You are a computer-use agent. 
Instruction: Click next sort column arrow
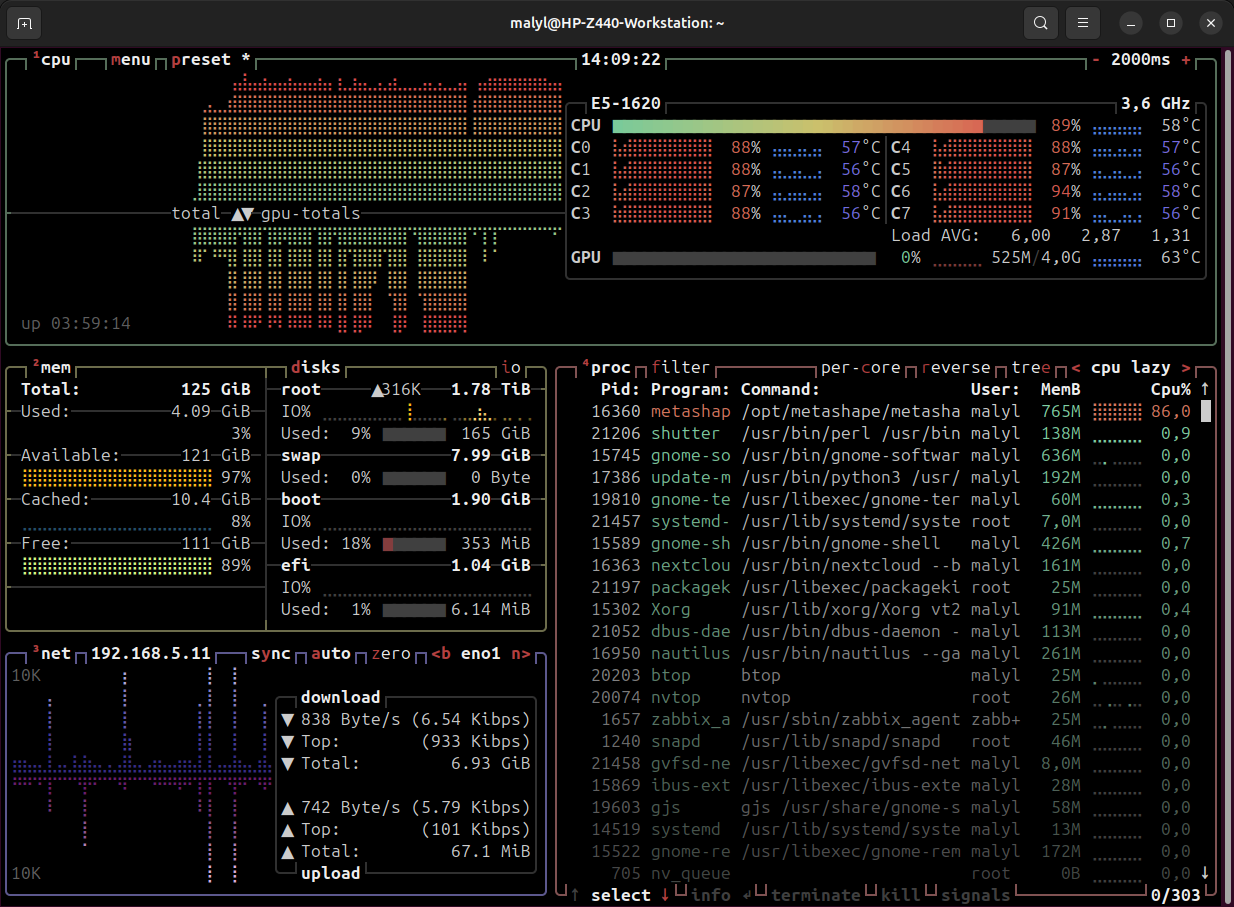[1186, 368]
